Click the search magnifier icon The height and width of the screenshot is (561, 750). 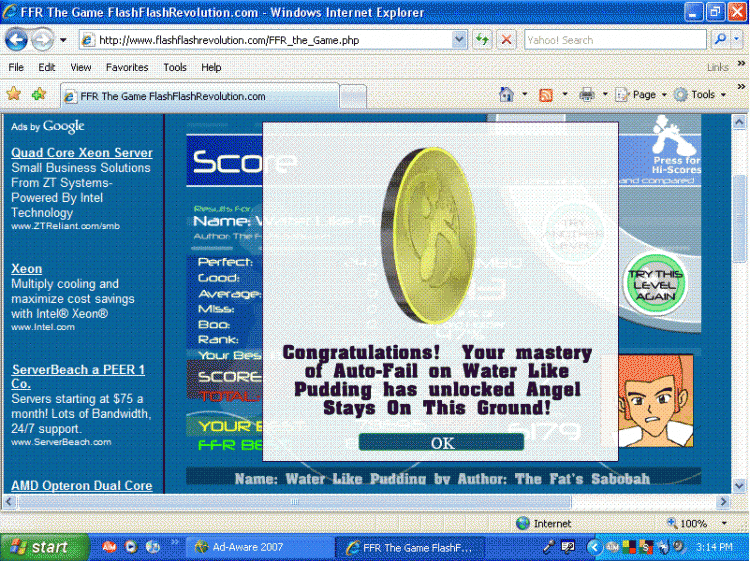[720, 40]
